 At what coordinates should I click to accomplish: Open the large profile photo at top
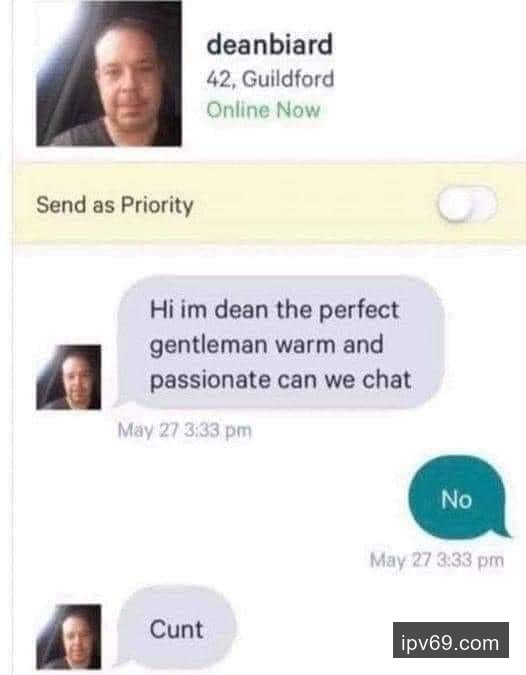[109, 73]
